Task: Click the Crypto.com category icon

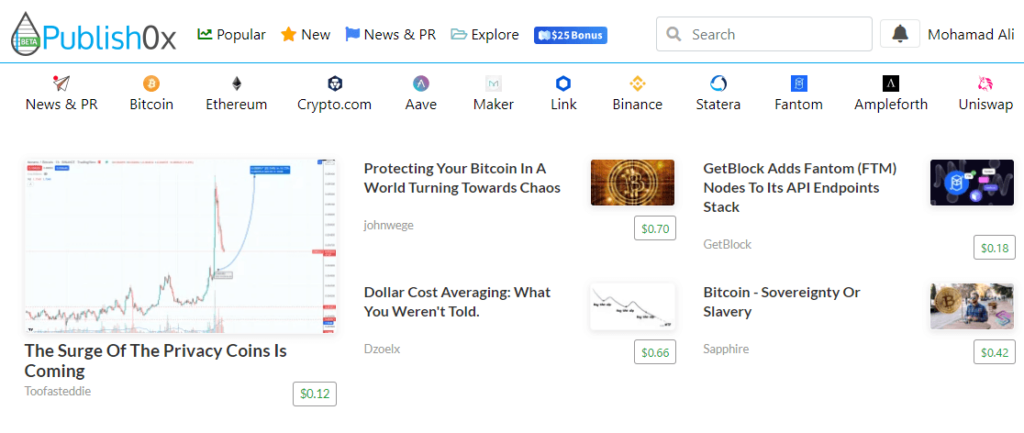Action: (334, 83)
